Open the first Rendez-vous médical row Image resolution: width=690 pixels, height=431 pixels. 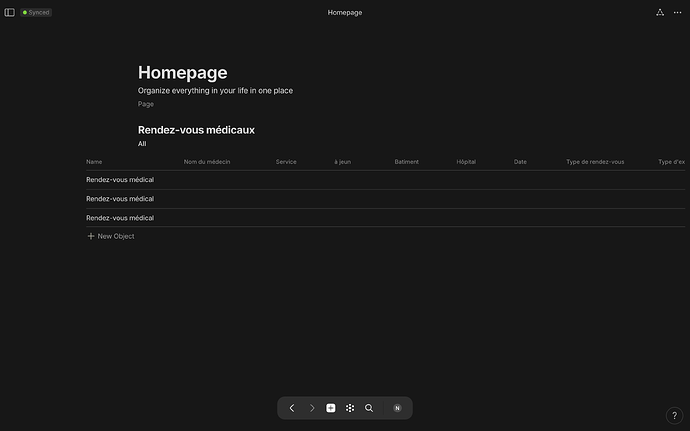[120, 180]
